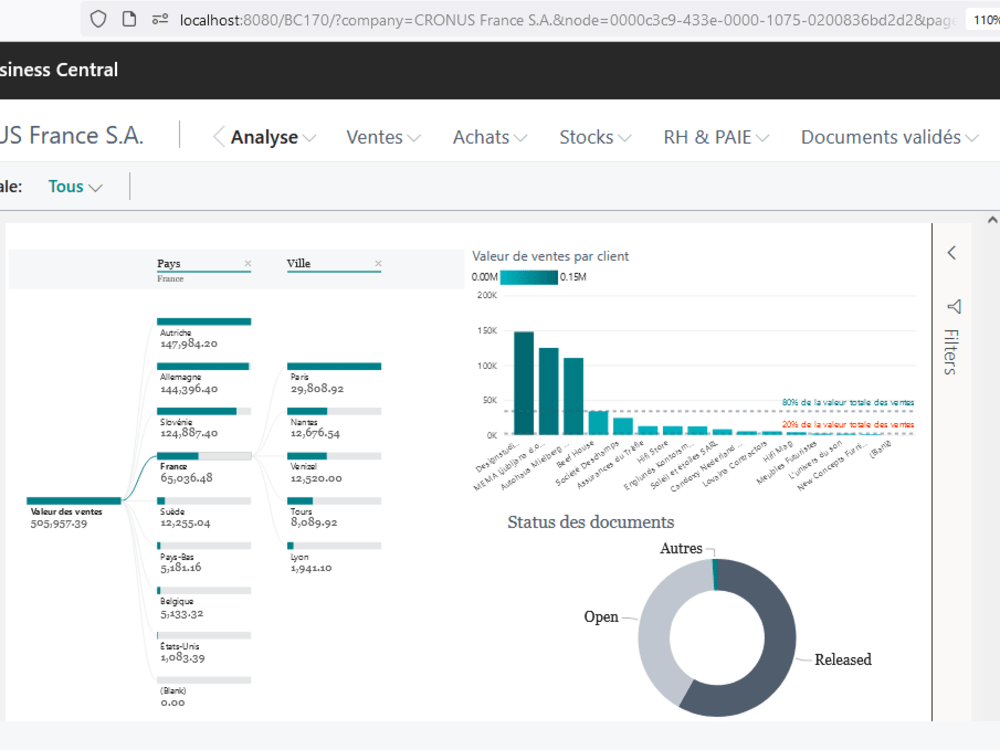Click the left arrow before Analyse

point(219,136)
